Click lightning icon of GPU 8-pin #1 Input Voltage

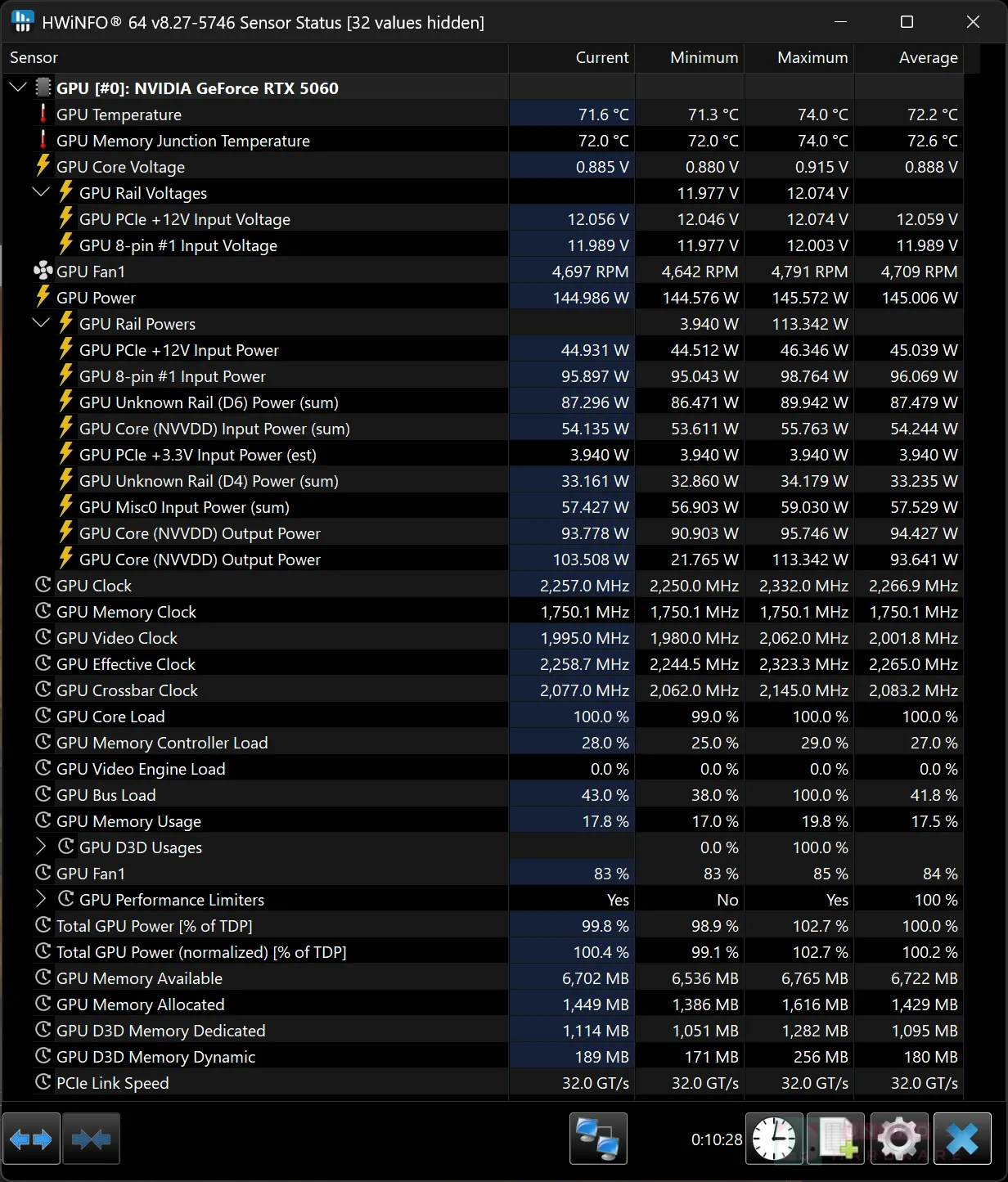66,244
